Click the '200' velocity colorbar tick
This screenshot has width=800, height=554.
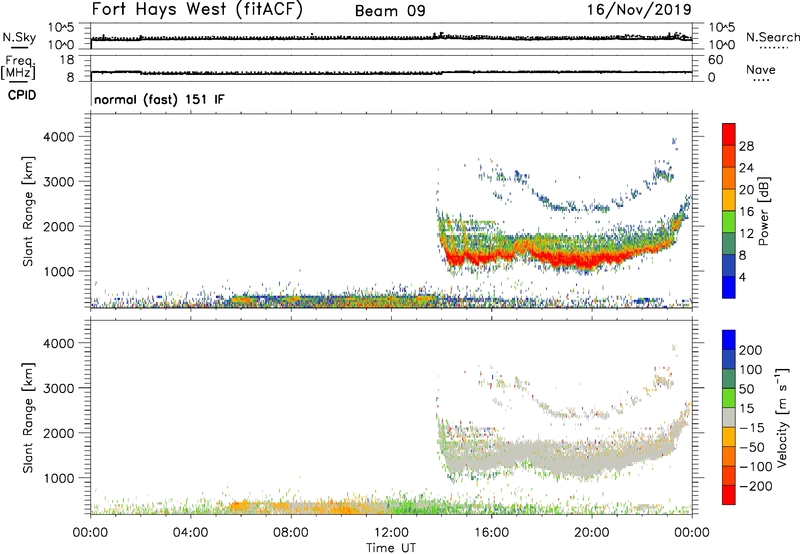coord(751,350)
